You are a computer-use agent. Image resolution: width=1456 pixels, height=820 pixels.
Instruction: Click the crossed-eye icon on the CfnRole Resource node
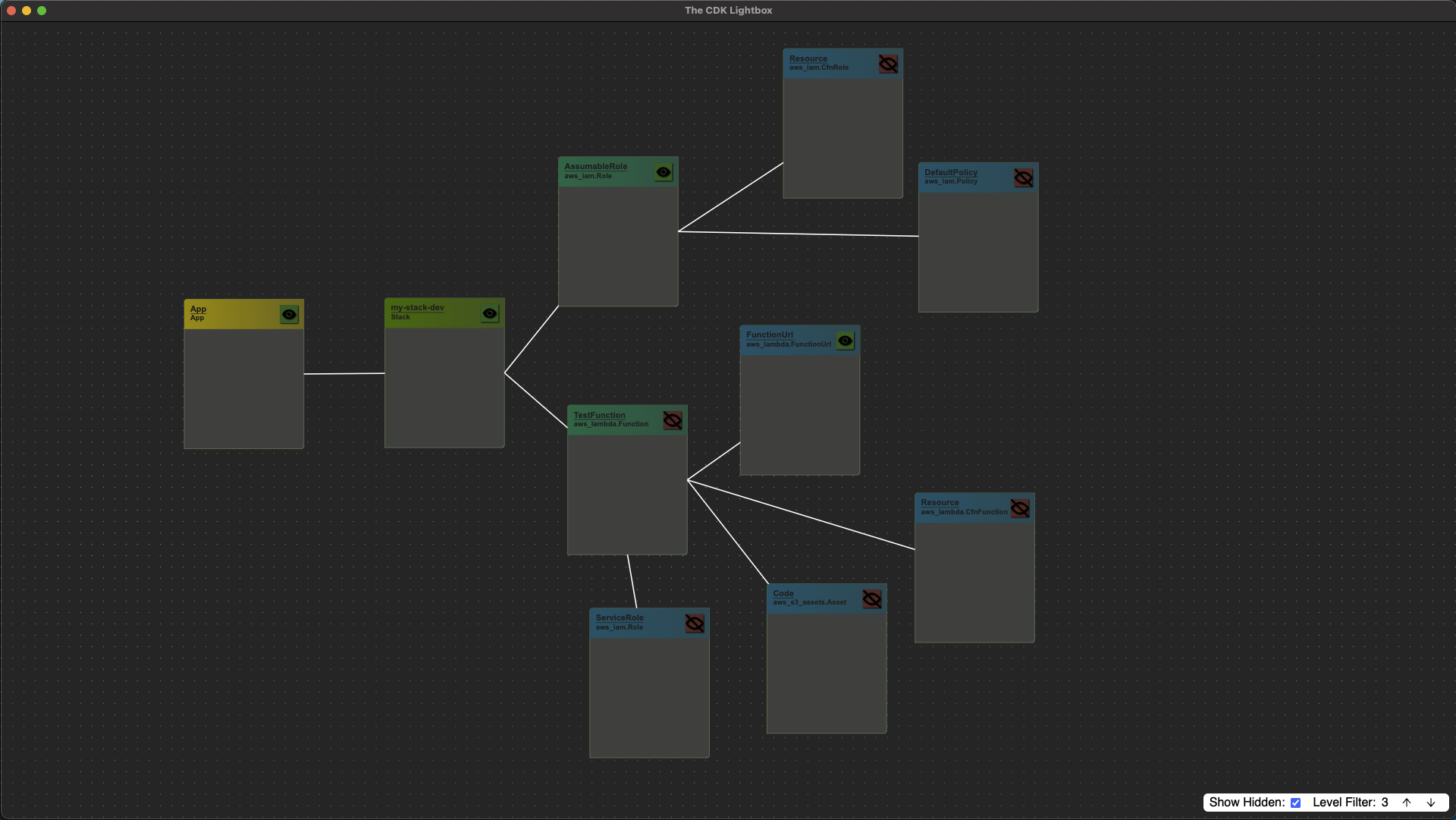(x=888, y=64)
